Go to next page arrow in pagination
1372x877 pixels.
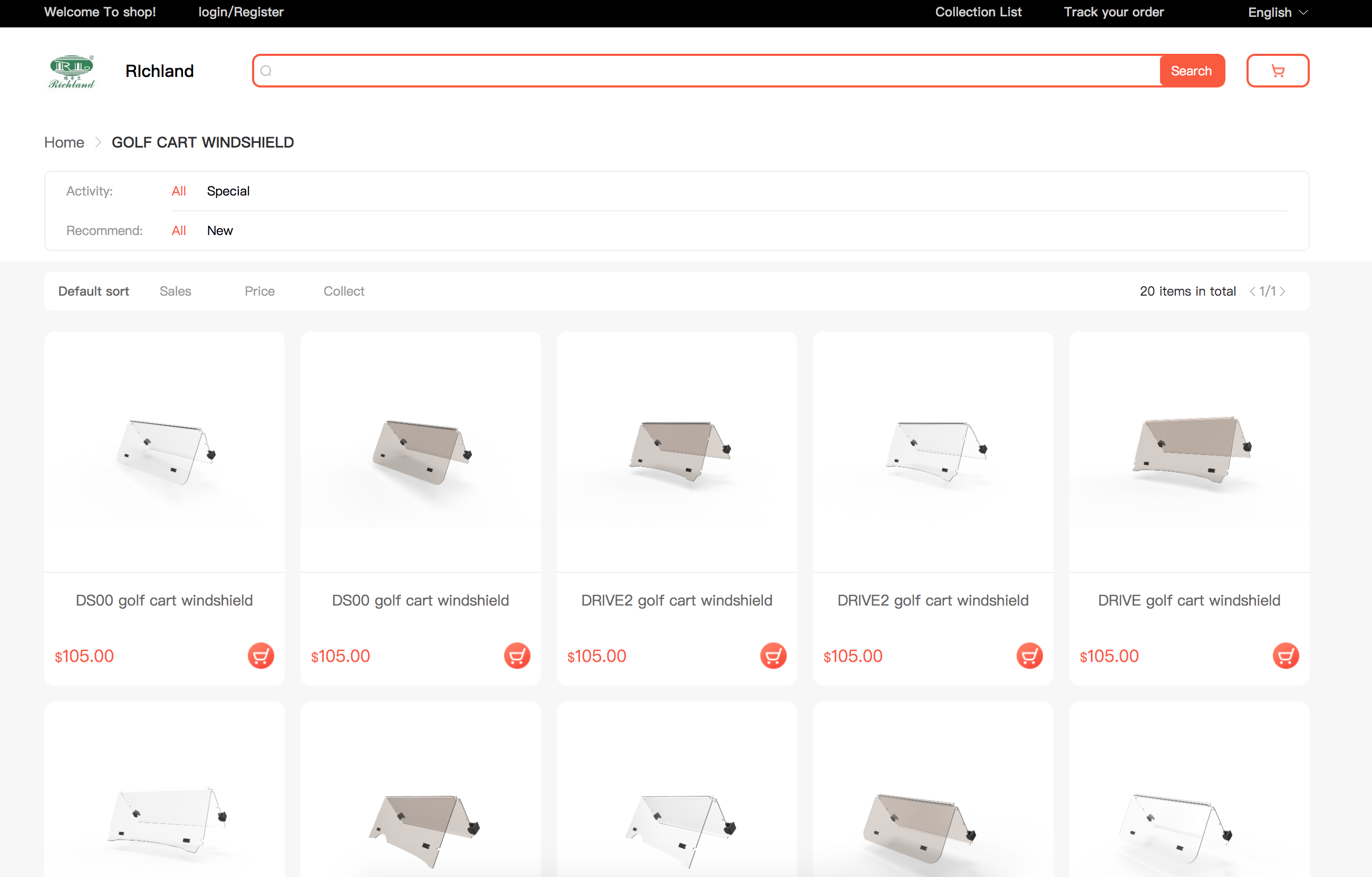click(x=1282, y=291)
